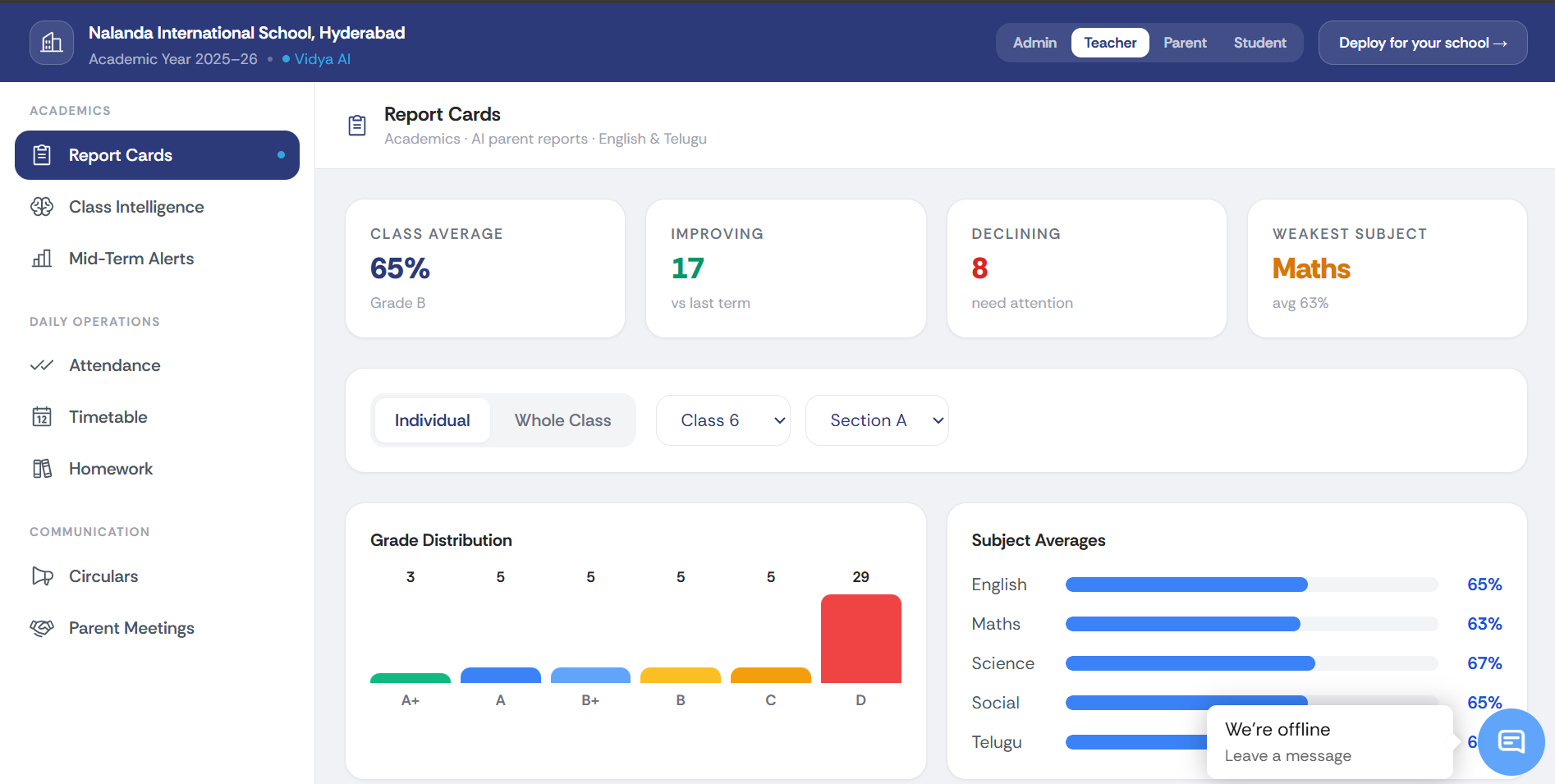The image size is (1555, 784).
Task: Select the Parent role tab
Action: coord(1185,43)
